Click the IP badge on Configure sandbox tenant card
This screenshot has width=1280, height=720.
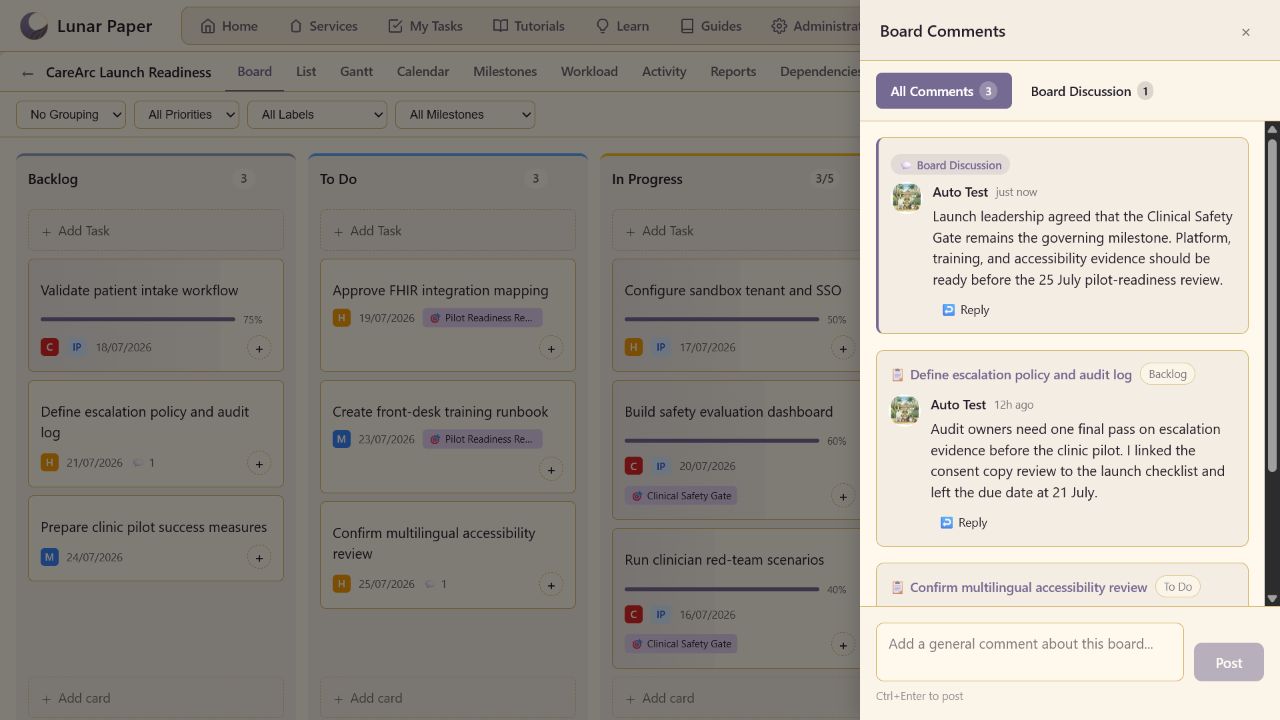click(661, 347)
